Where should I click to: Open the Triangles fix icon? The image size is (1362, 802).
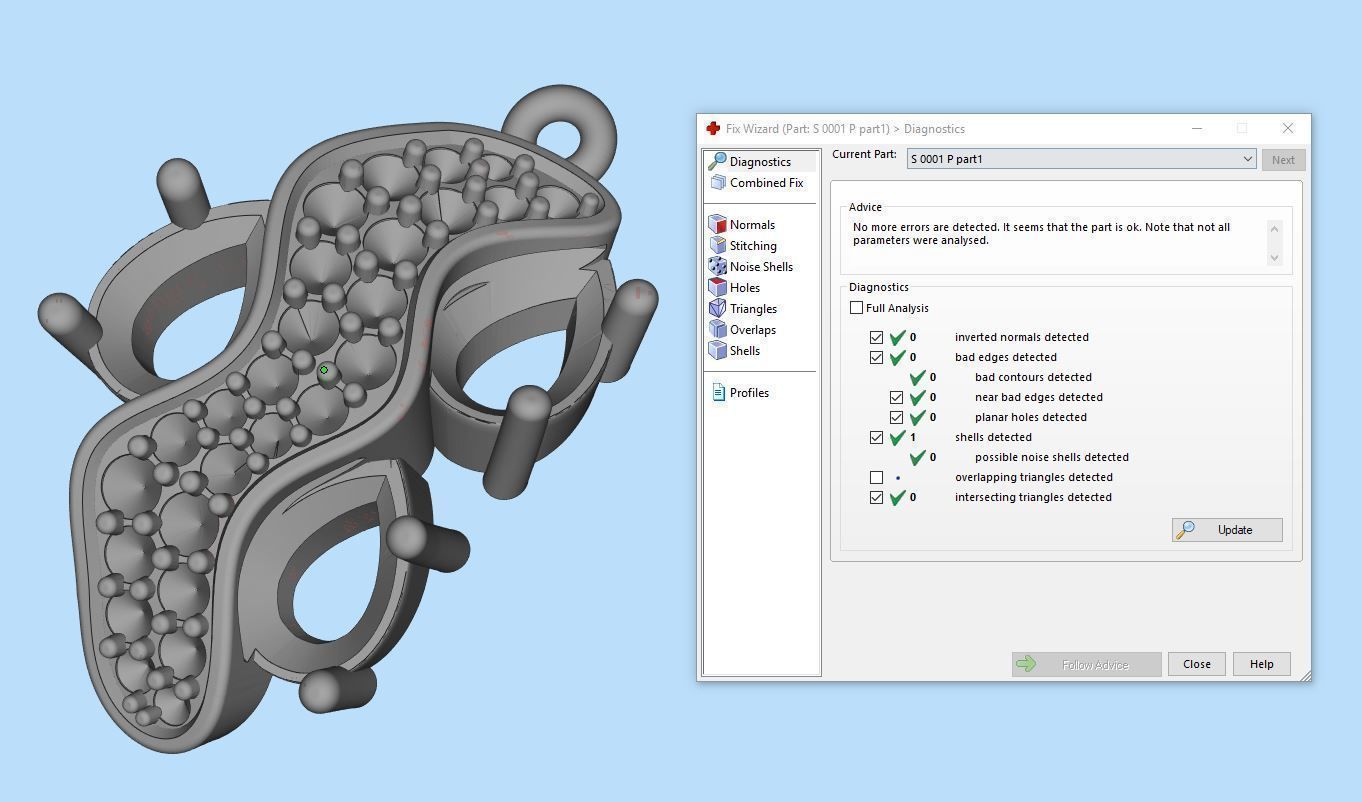(717, 308)
